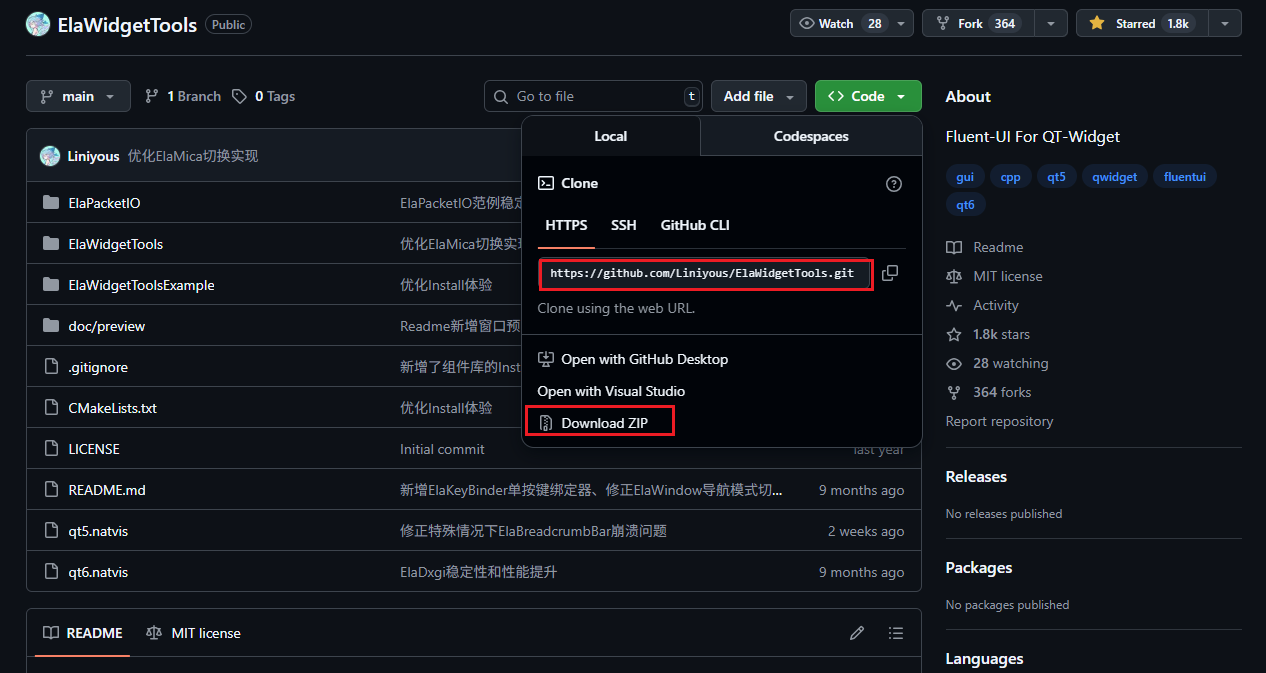Viewport: 1266px width, 673px height.
Task: Switch to the Codespaces tab
Action: click(x=811, y=136)
